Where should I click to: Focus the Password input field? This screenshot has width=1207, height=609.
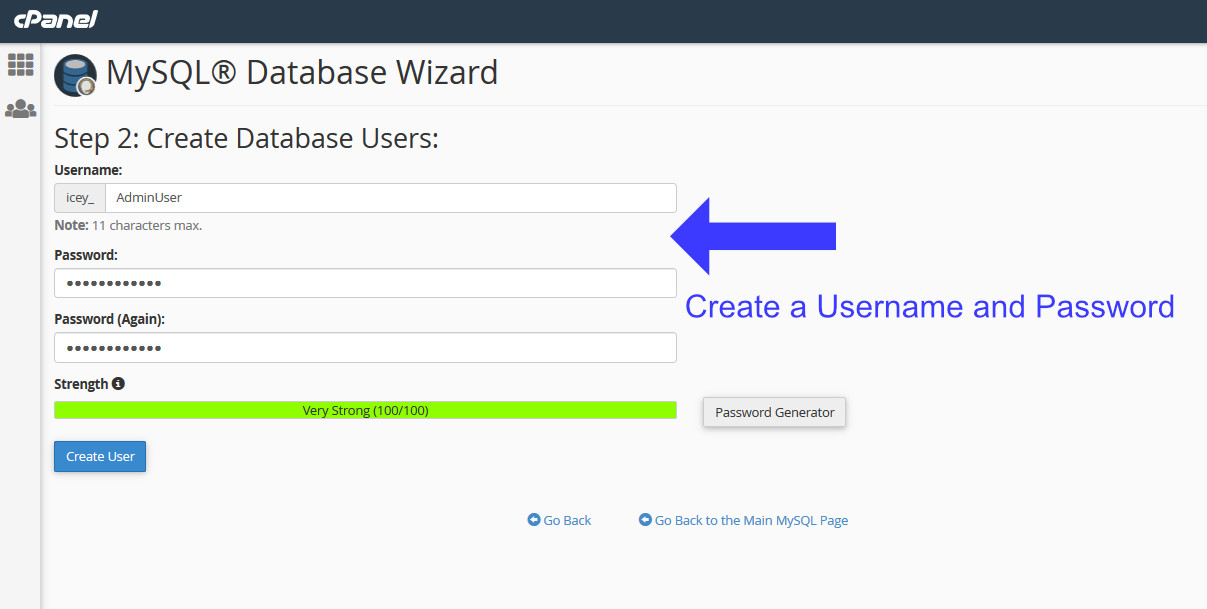(x=365, y=283)
